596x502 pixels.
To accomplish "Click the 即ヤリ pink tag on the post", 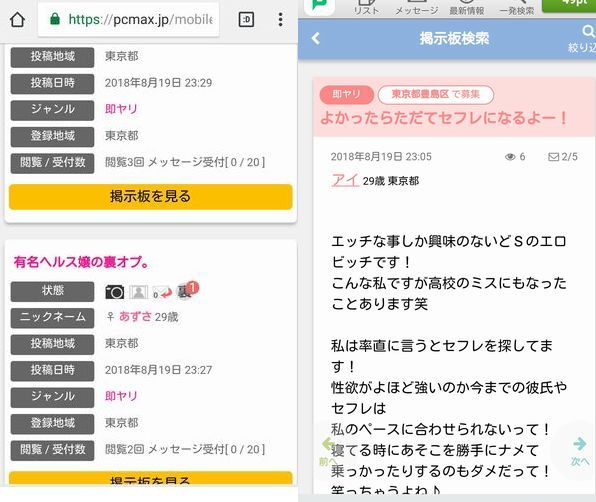I will [x=346, y=94].
